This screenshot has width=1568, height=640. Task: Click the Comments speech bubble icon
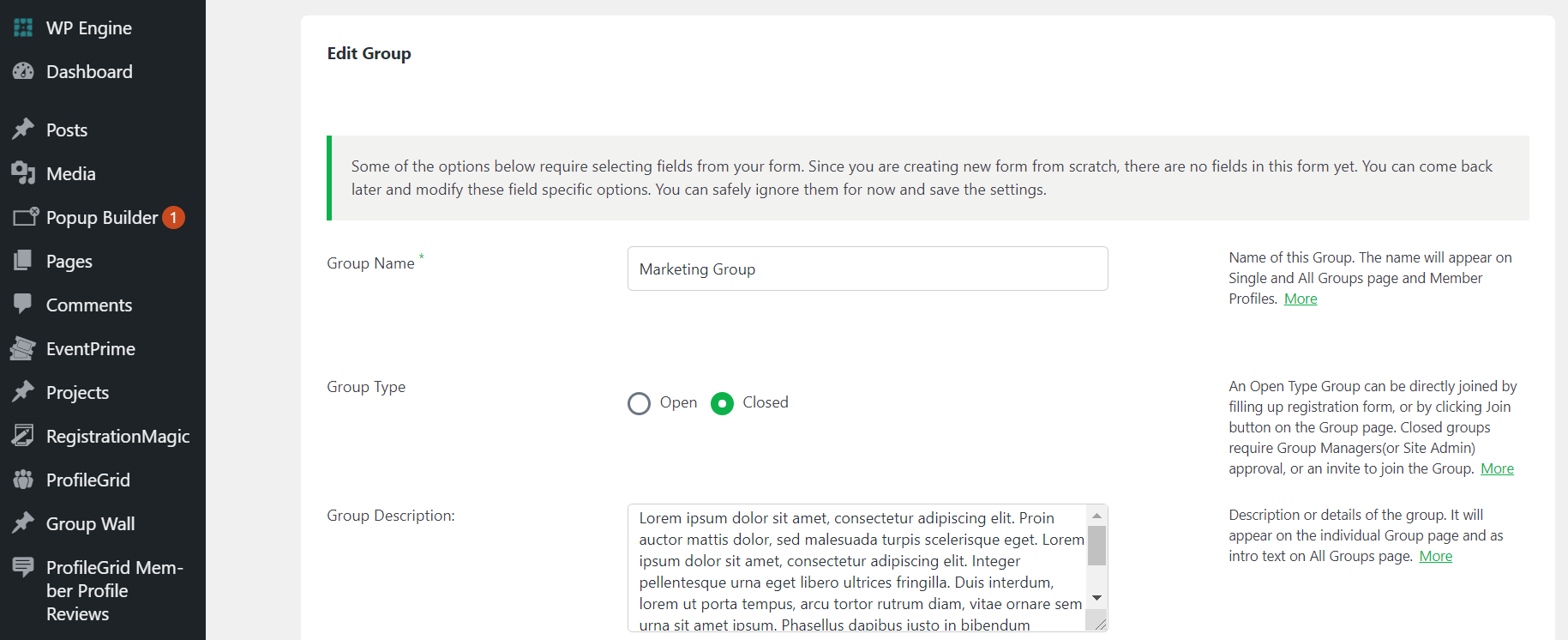[23, 305]
